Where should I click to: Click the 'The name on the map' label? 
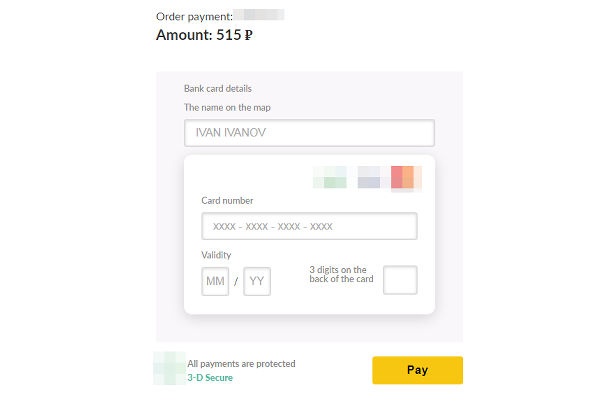click(227, 108)
